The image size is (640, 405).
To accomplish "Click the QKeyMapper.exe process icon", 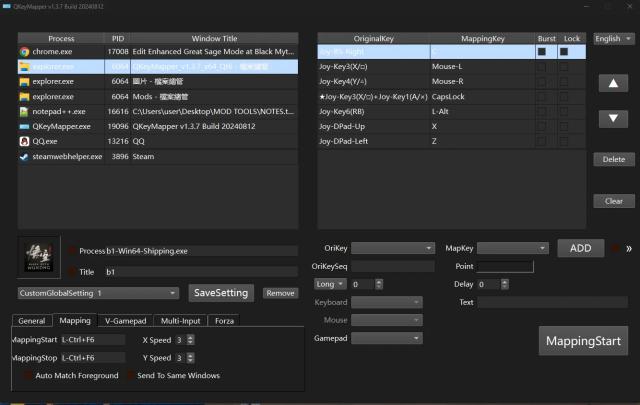I will tap(24, 127).
